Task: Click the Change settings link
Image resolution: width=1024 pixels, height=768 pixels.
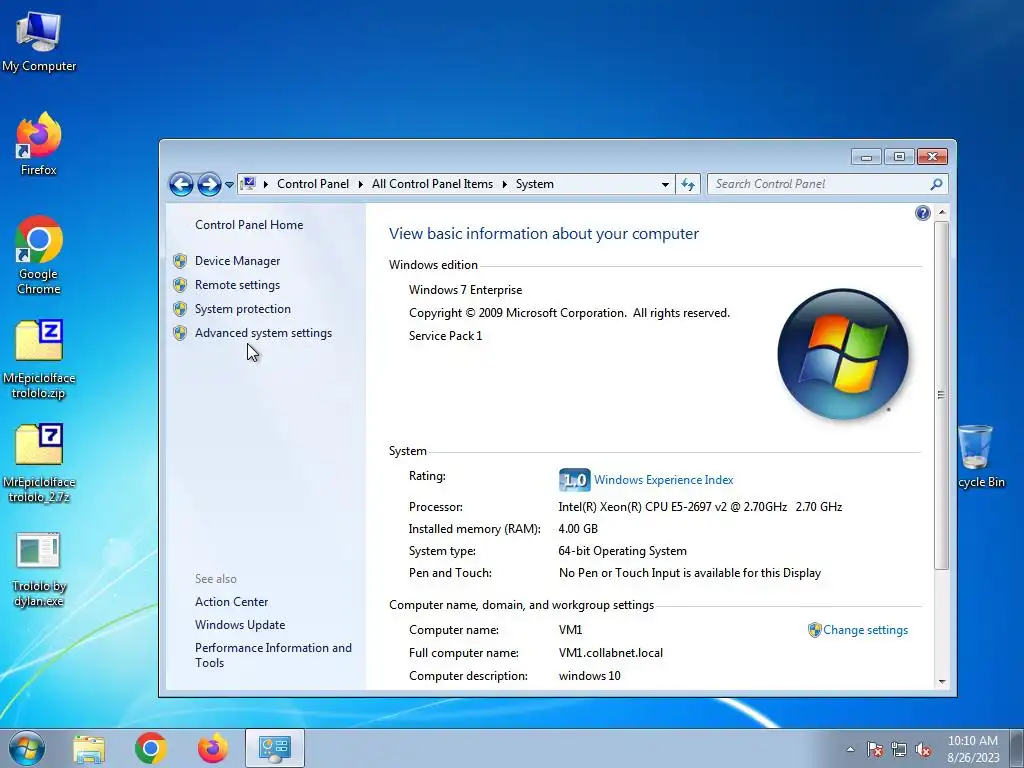Action: coord(865,630)
